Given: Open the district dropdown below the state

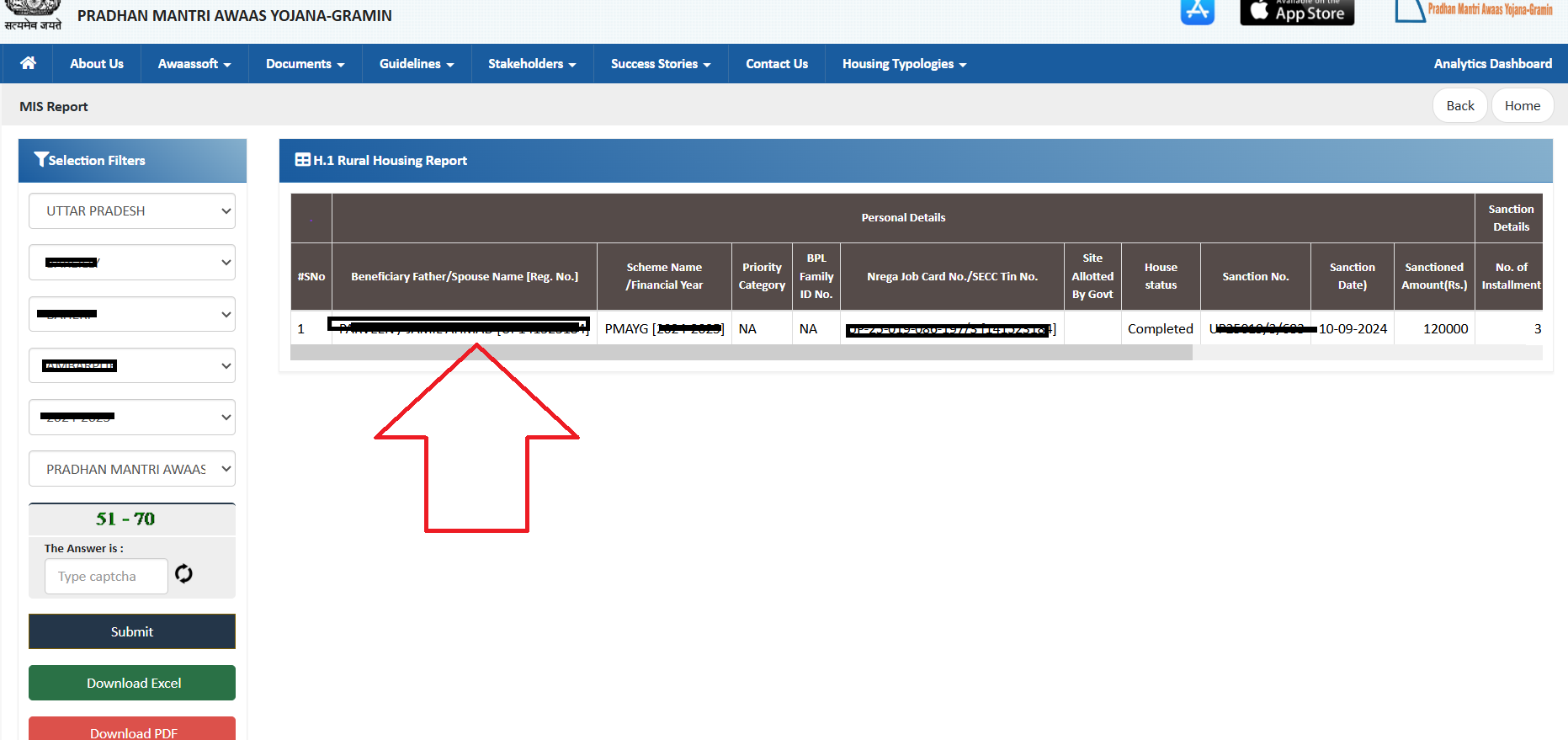Looking at the screenshot, I should pyautogui.click(x=132, y=263).
